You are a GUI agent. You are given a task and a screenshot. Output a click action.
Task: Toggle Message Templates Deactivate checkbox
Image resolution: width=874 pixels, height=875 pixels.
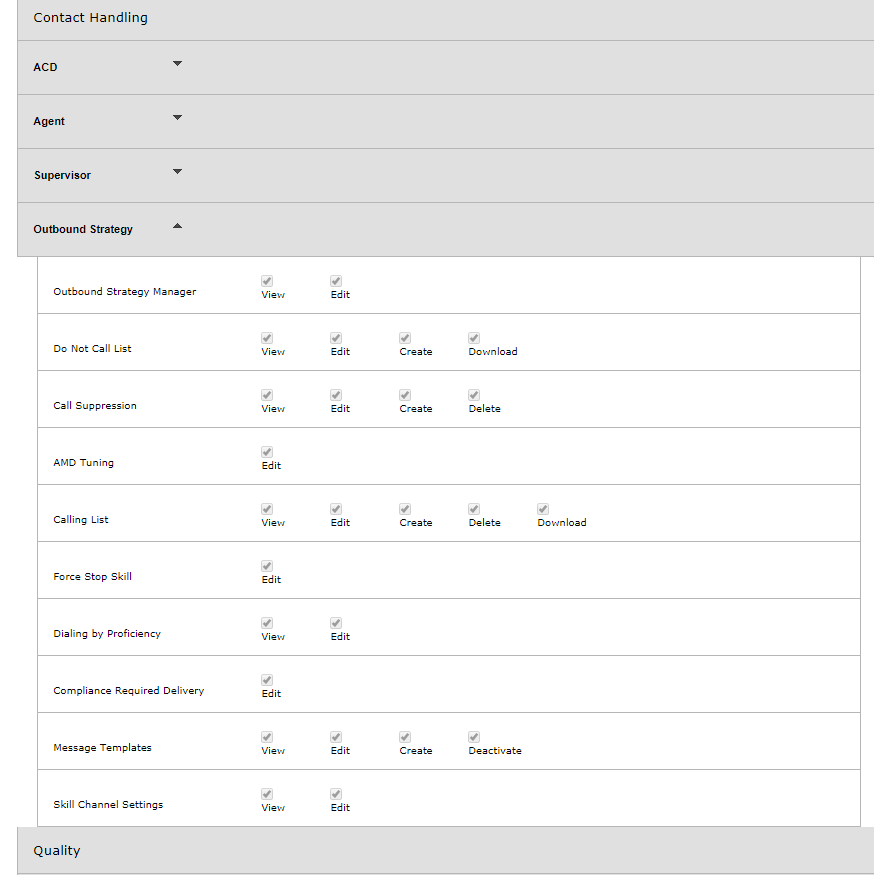(x=474, y=738)
